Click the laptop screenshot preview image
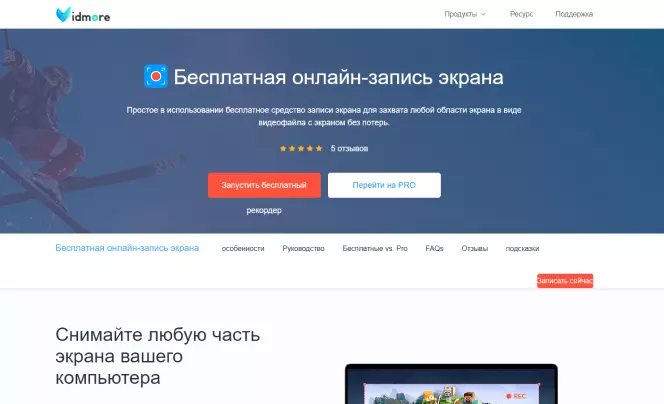The width and height of the screenshot is (664, 404). (x=451, y=384)
